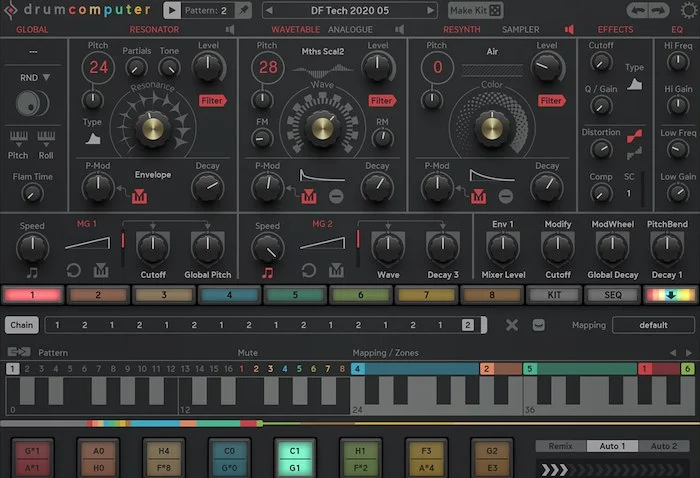Image resolution: width=700 pixels, height=478 pixels.
Task: Select the ANALOGUE engine tab
Action: pos(350,29)
